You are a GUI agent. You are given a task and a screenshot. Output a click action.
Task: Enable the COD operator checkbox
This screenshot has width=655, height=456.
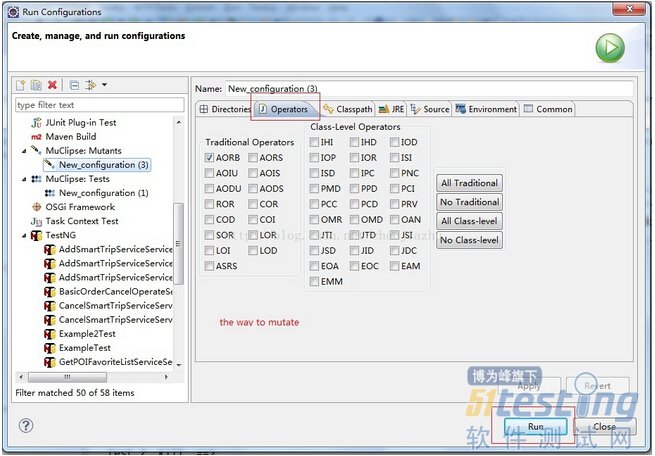point(209,220)
